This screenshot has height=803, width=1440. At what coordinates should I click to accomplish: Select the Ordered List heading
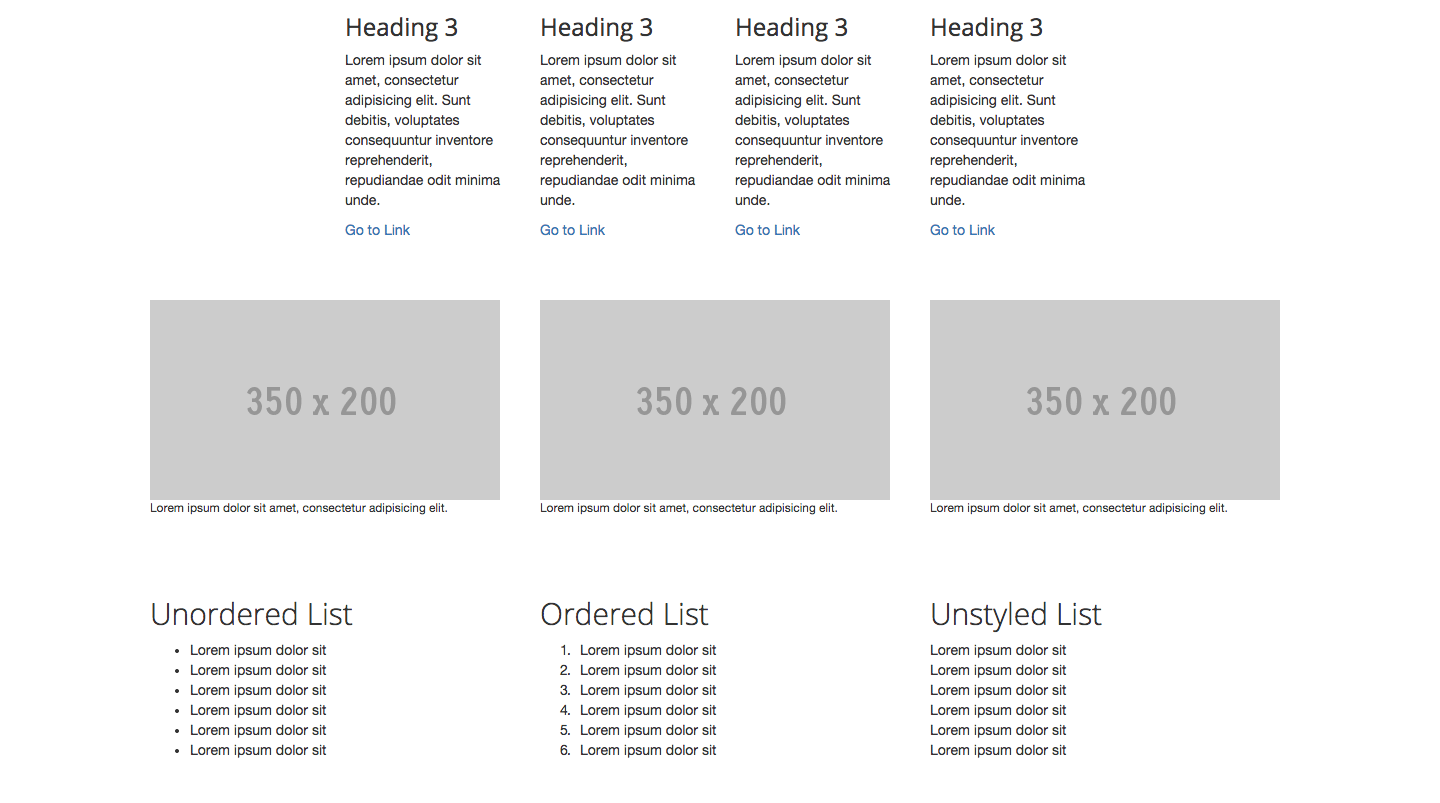pos(624,614)
